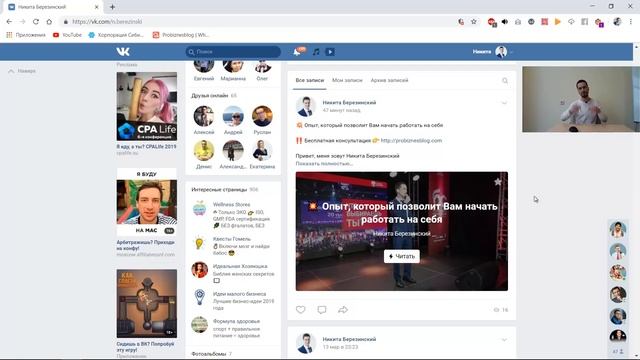Open friend Марианна's avatar
This screenshot has width=640, height=360.
[x=233, y=66]
